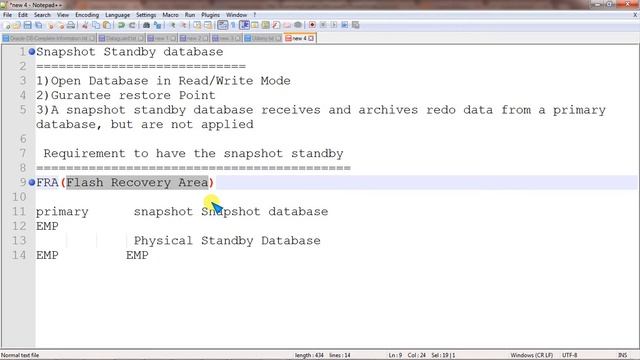Click the Zoom Out toolbar icon
This screenshot has height=360, width=640.
[x=183, y=25]
